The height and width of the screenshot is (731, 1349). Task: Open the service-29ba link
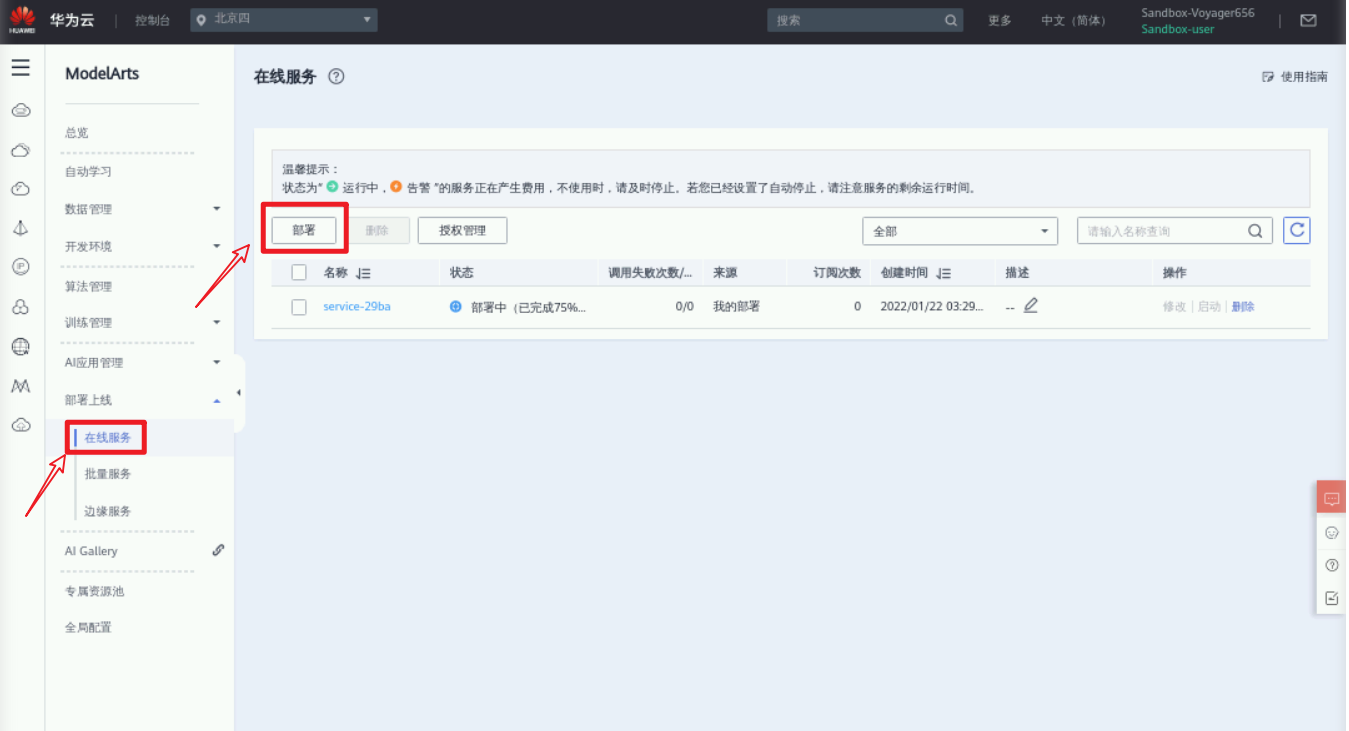357,307
